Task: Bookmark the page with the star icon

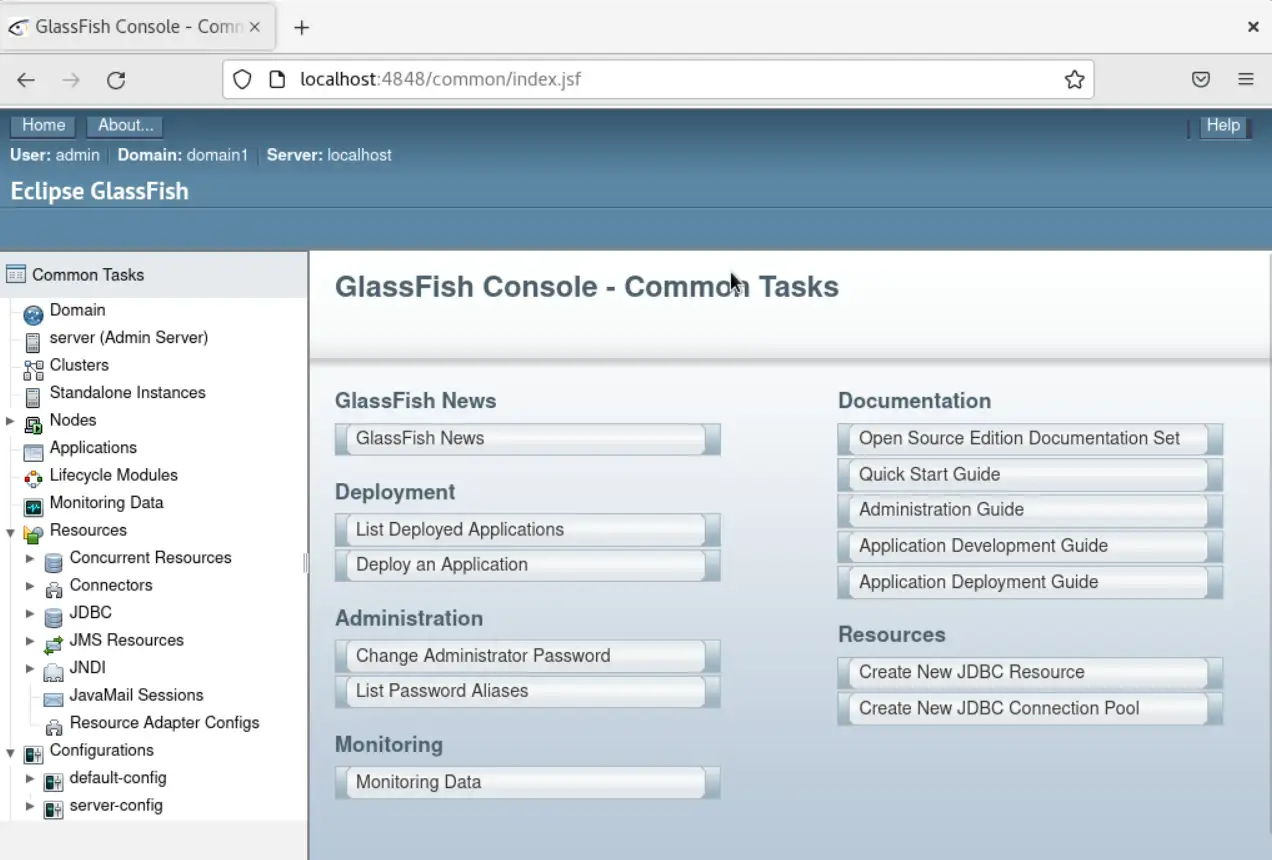Action: (x=1074, y=78)
